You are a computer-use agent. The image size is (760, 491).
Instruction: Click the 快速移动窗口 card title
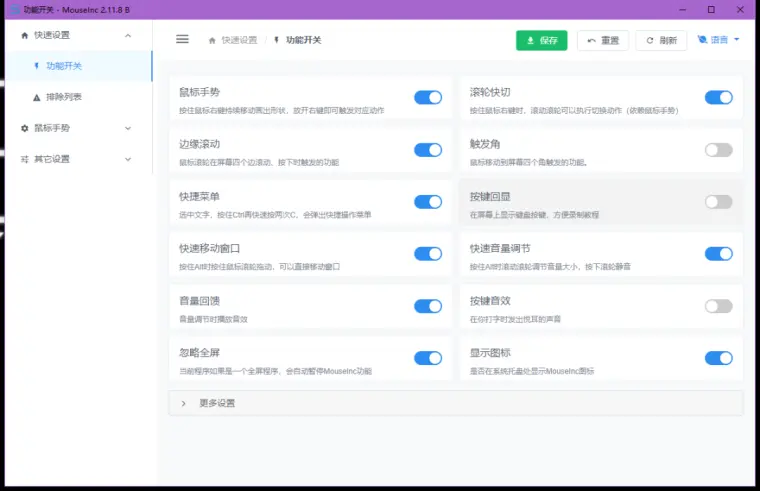[x=209, y=248]
